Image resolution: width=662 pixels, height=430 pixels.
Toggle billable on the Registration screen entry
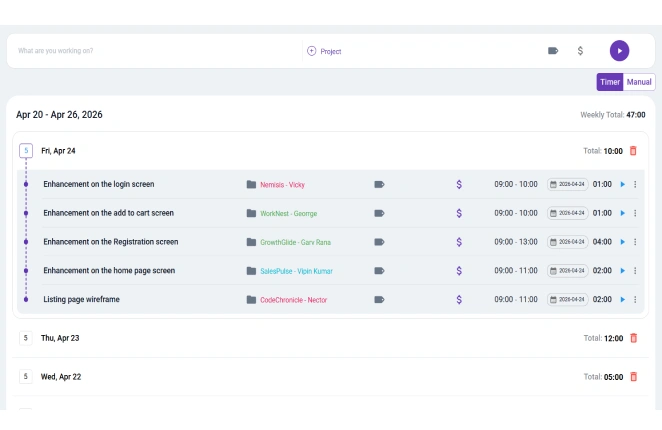(x=459, y=242)
